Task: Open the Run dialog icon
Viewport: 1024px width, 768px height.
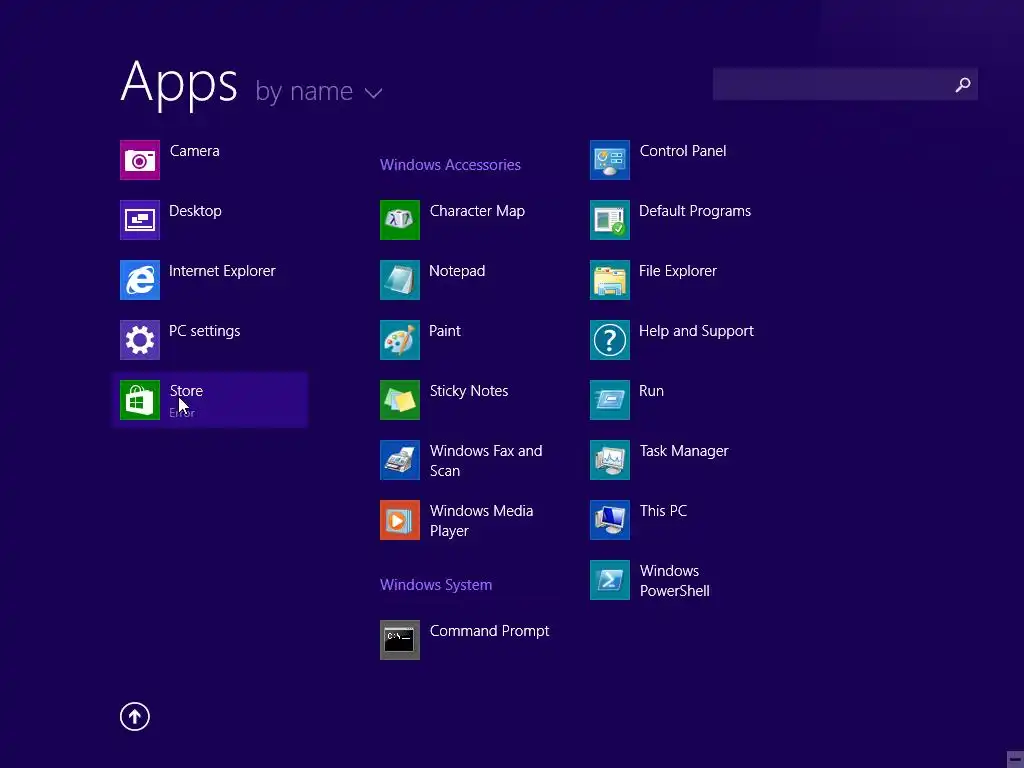Action: pos(610,400)
